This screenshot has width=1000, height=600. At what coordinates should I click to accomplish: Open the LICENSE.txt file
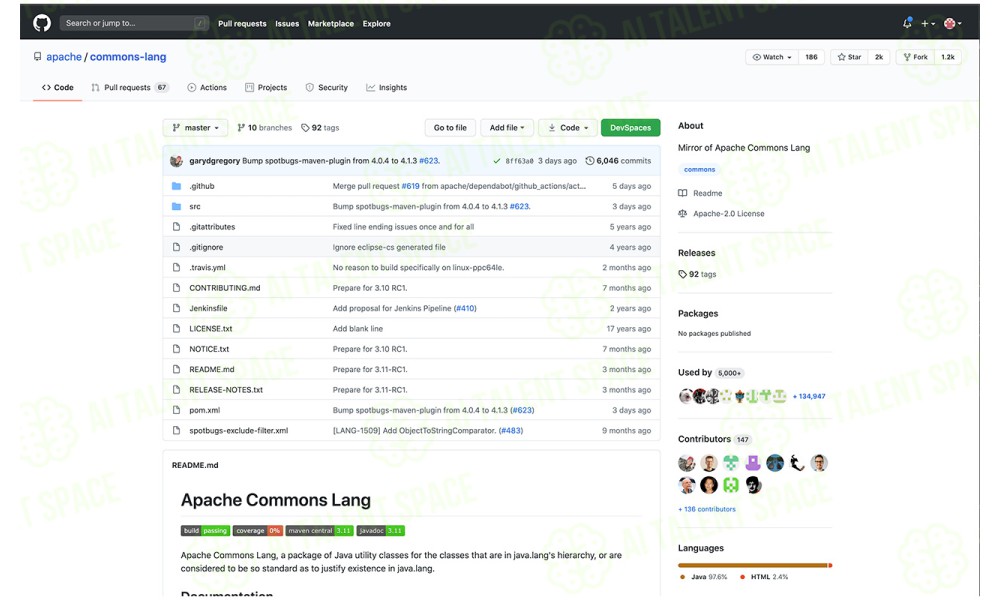[x=210, y=329]
